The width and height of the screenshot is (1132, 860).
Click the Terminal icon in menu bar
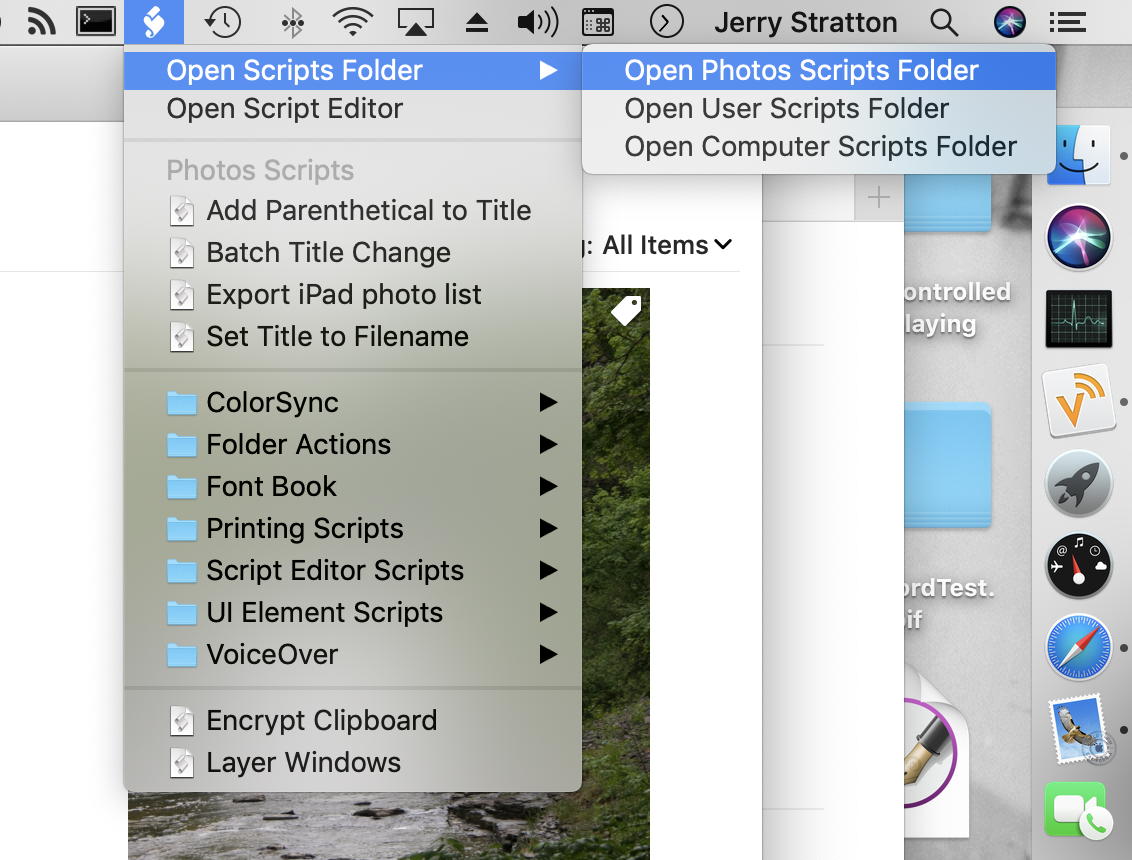96,21
